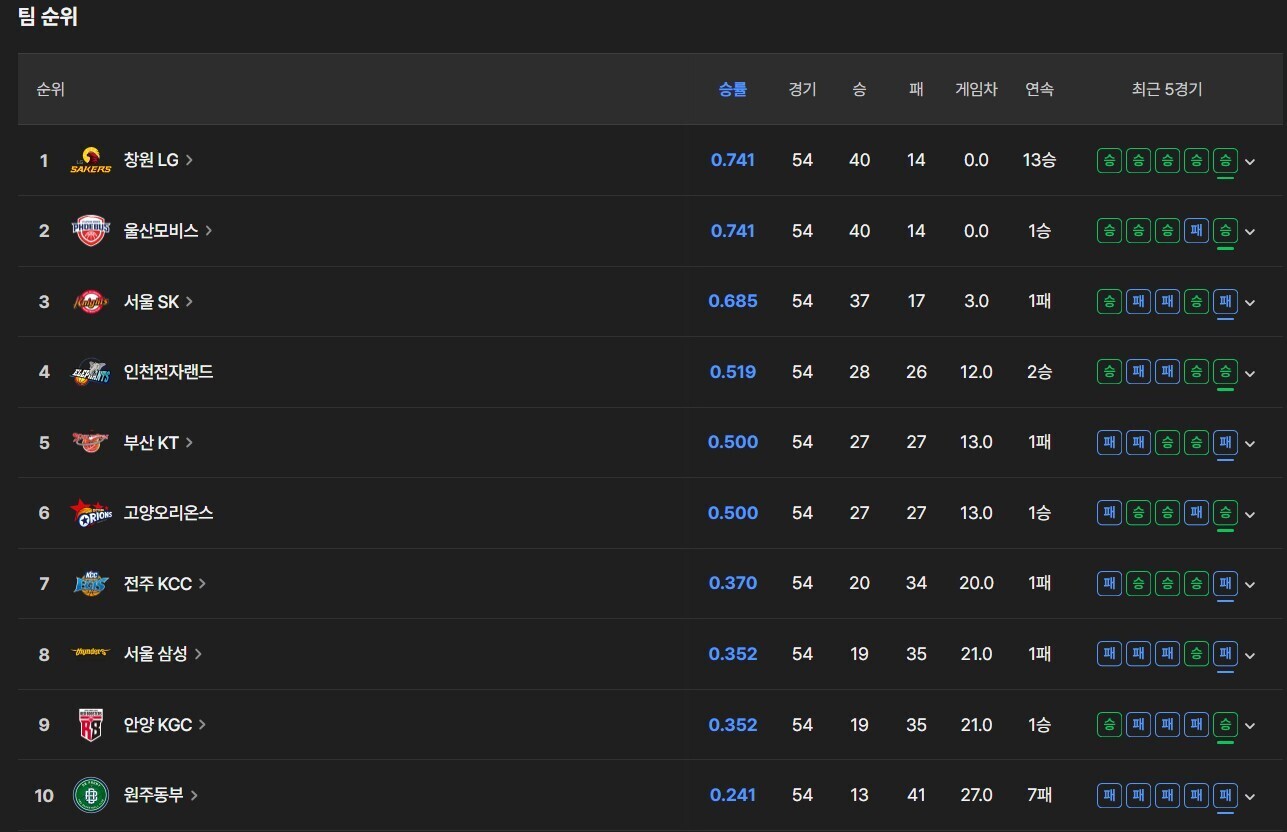Click the 창원 LG Sakers team logo
Screen dimensions: 1287x832
coord(91,160)
